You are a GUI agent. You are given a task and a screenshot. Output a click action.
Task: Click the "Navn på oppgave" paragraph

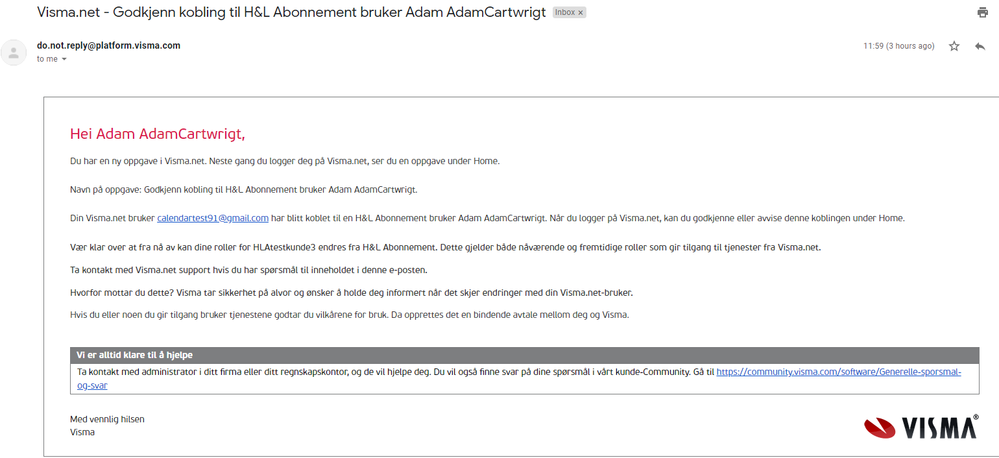(243, 189)
